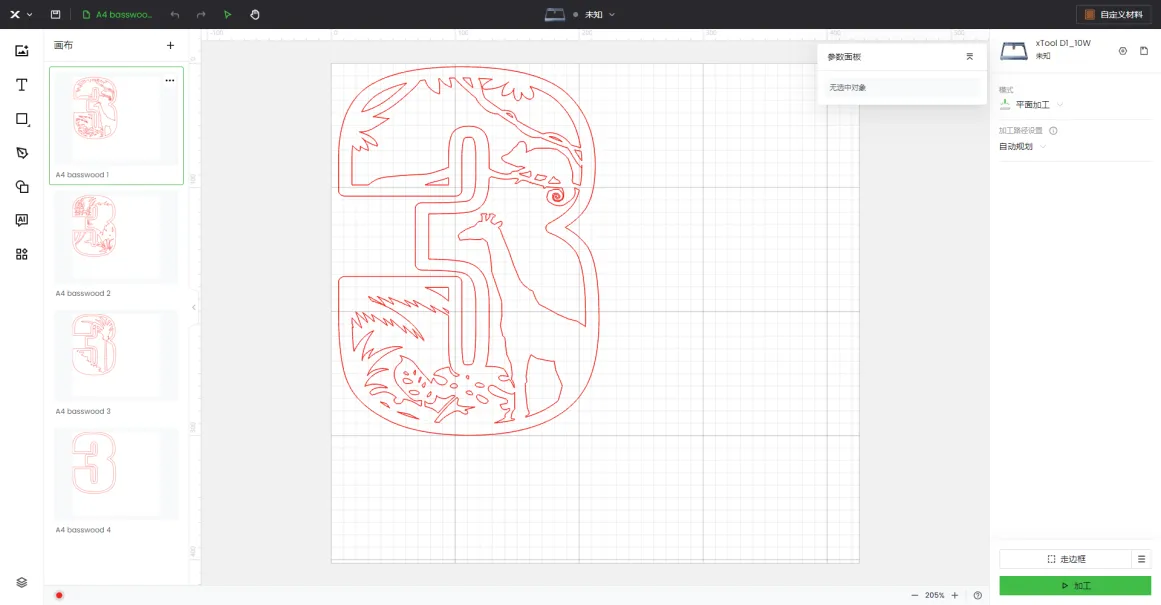Select the A4 basswood 3 canvas thumbnail
The height and width of the screenshot is (605, 1161).
(x=115, y=356)
